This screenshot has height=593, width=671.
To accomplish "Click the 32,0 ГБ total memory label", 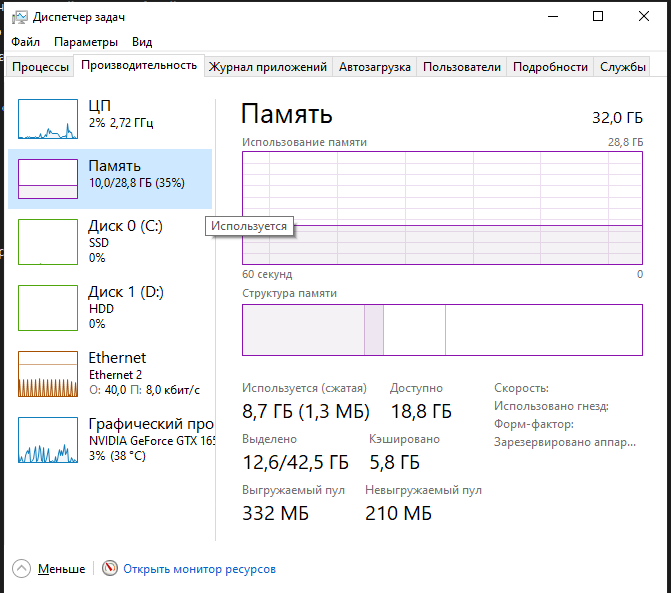I will pos(617,118).
